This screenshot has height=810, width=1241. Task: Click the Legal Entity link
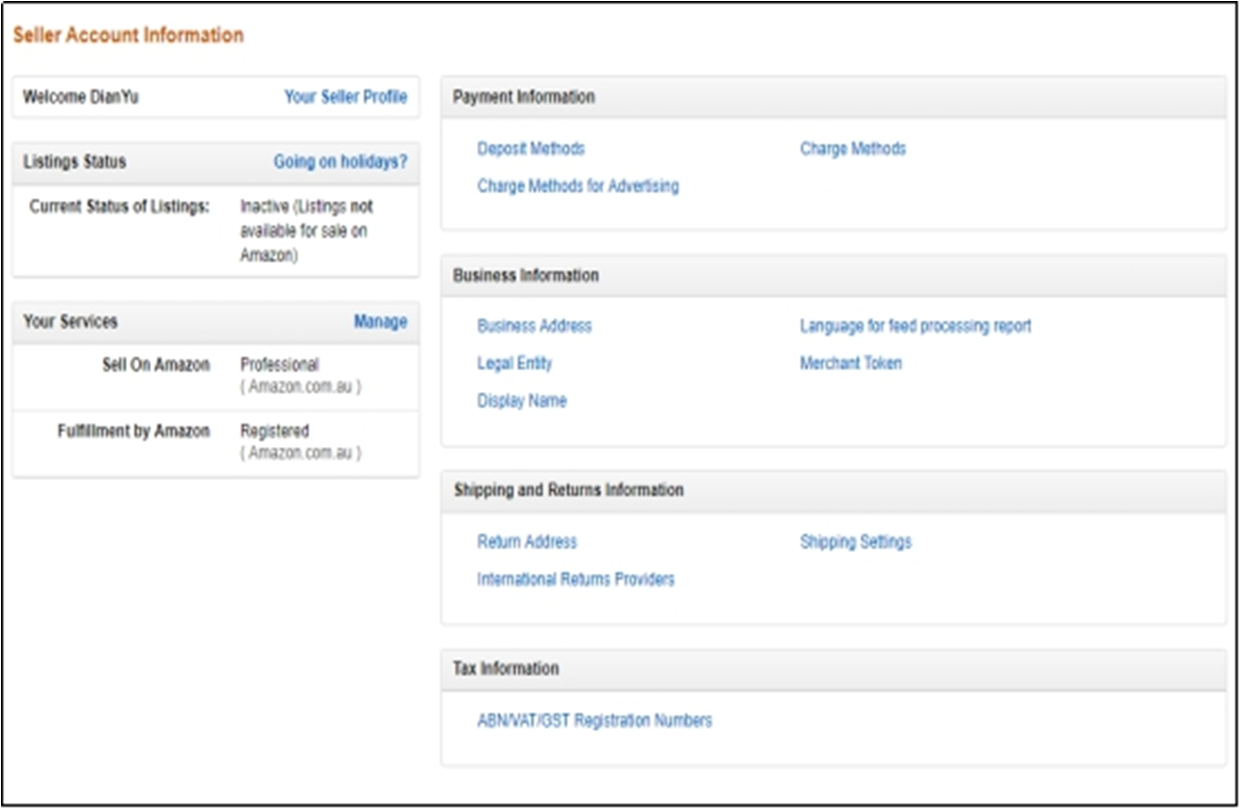coord(514,363)
